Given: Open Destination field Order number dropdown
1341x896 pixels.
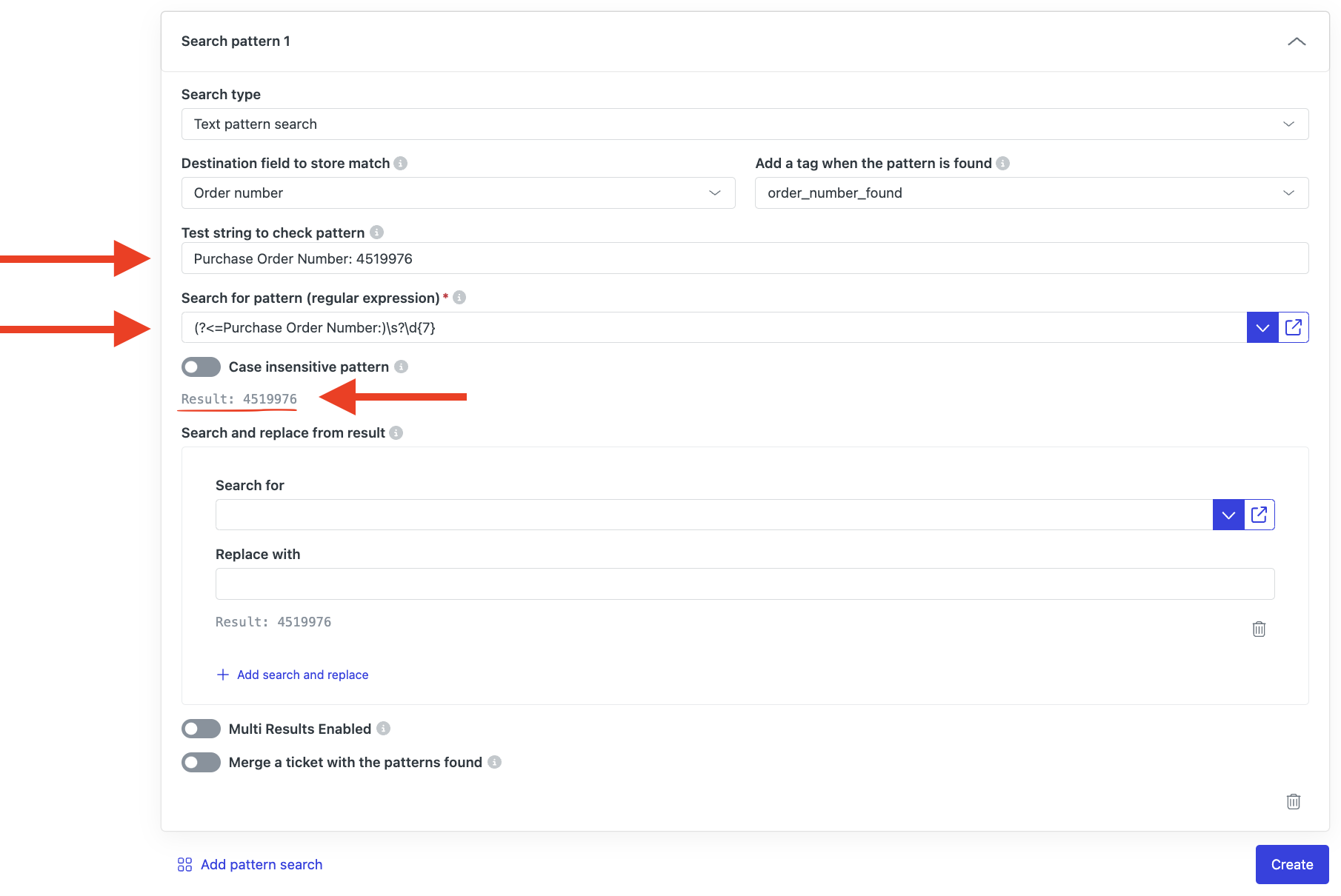Looking at the screenshot, I should point(458,193).
